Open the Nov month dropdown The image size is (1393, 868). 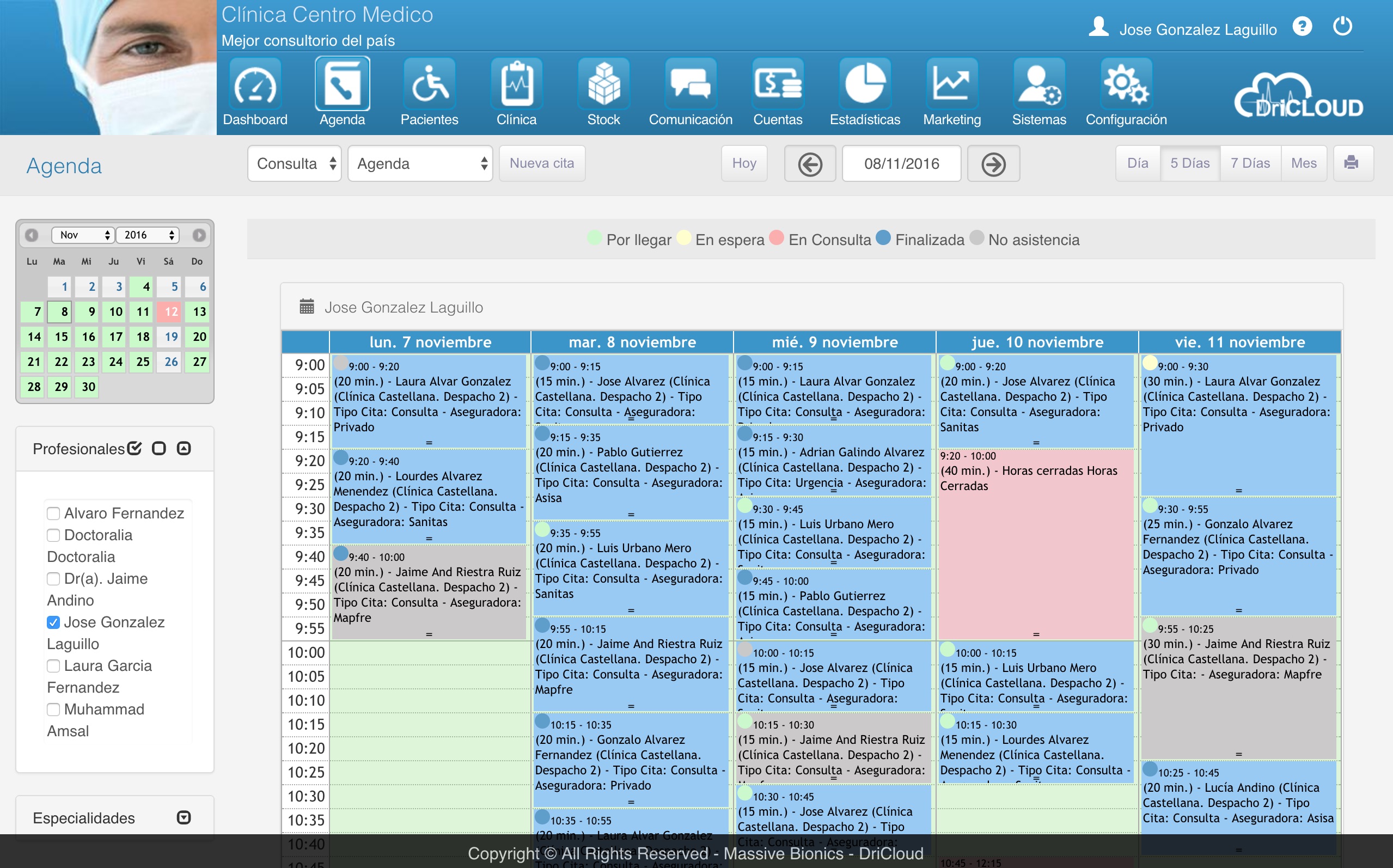[x=83, y=235]
